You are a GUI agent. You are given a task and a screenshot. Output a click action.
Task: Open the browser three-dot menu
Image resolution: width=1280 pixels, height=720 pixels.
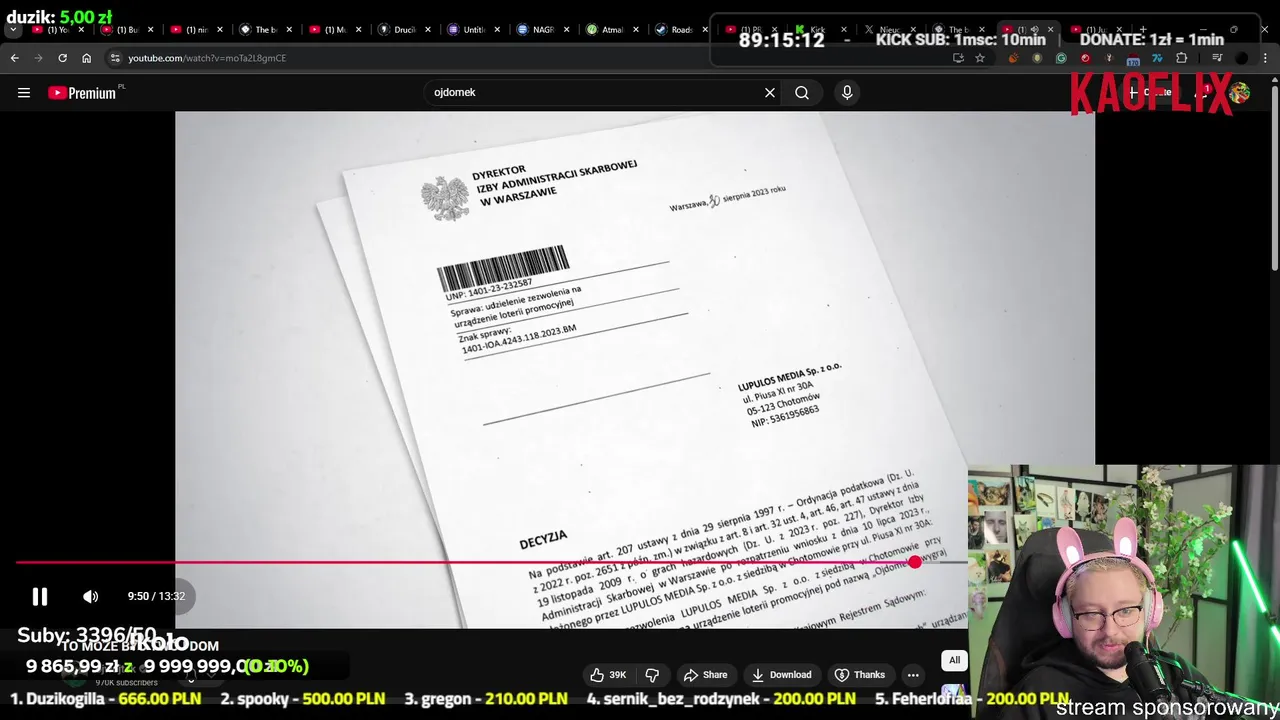point(1265,58)
